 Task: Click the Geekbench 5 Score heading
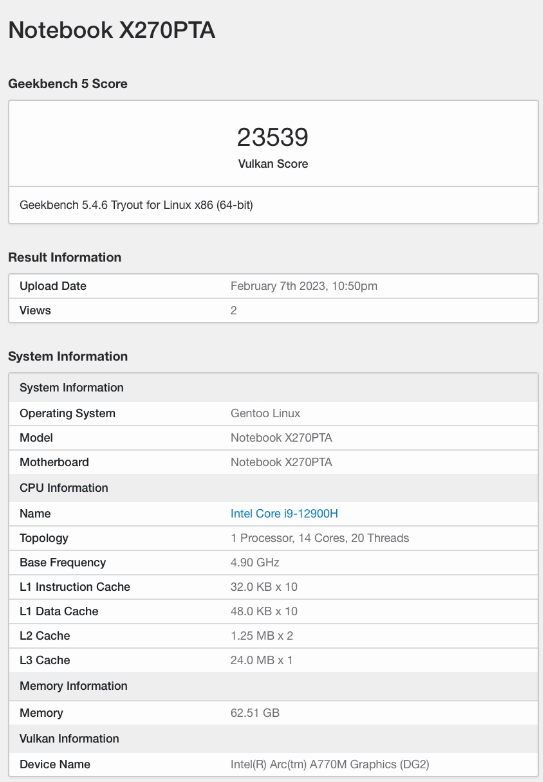(x=68, y=83)
